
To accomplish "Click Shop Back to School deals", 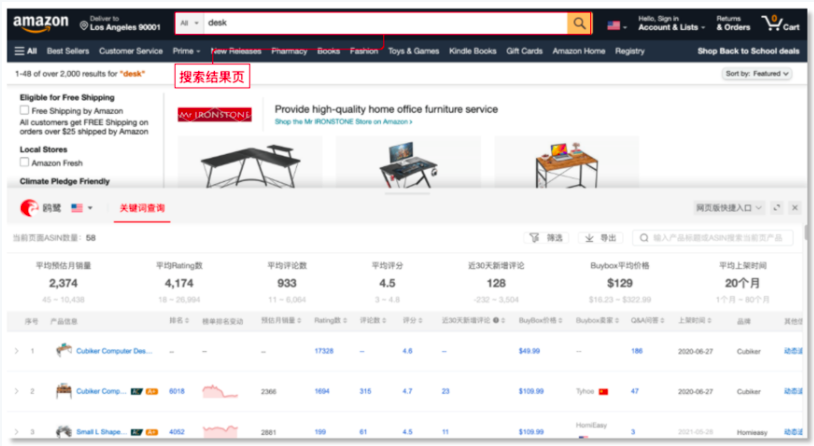I will 748,51.
